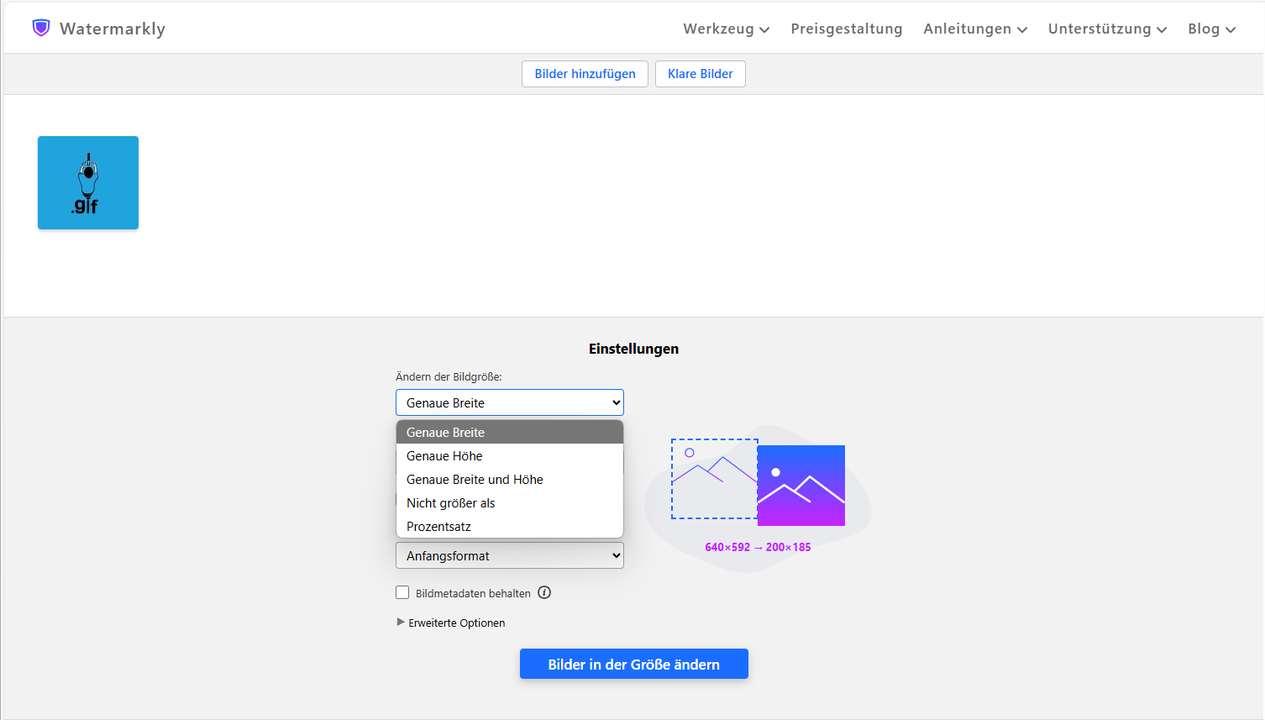This screenshot has height=720, width=1265.
Task: Toggle the Genaue Breite resize mode dropdown
Action: (509, 402)
